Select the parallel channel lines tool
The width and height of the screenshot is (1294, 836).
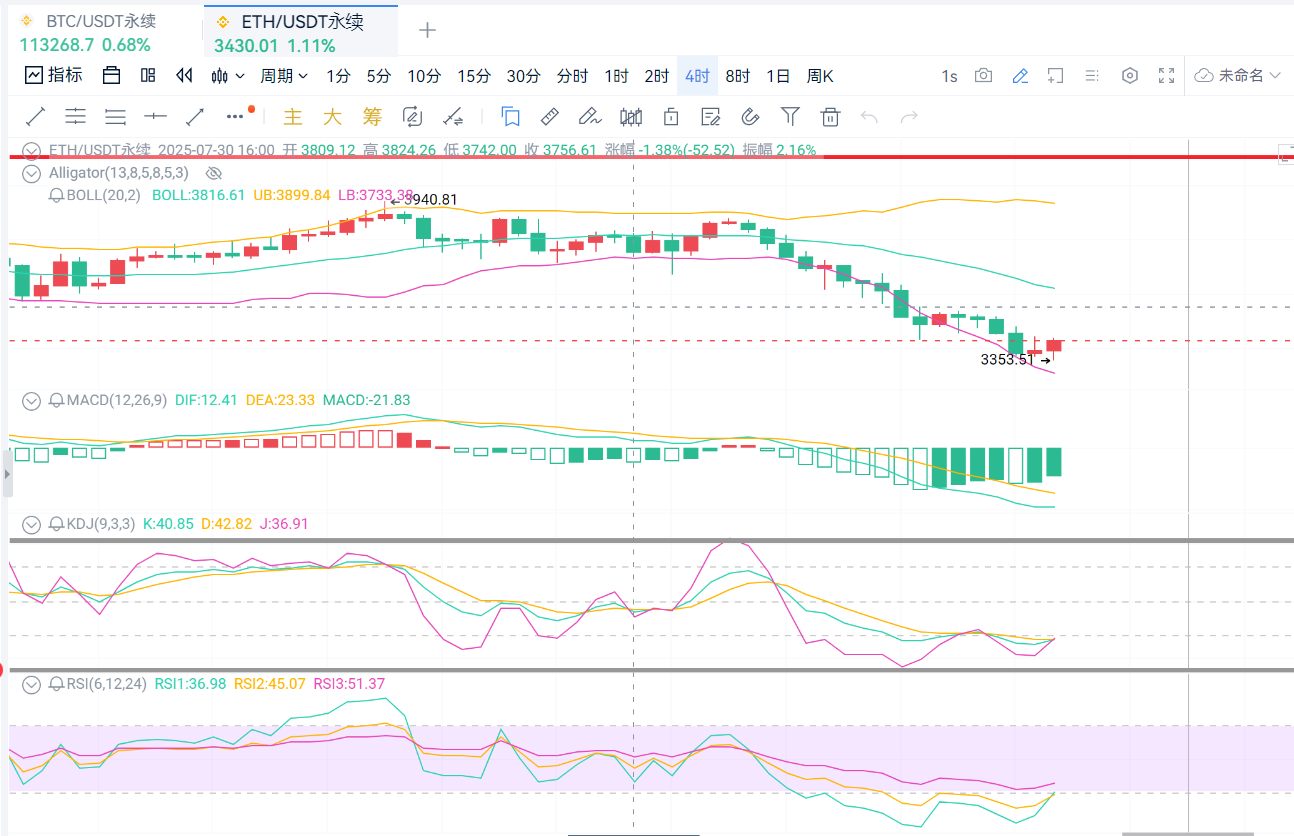point(75,116)
